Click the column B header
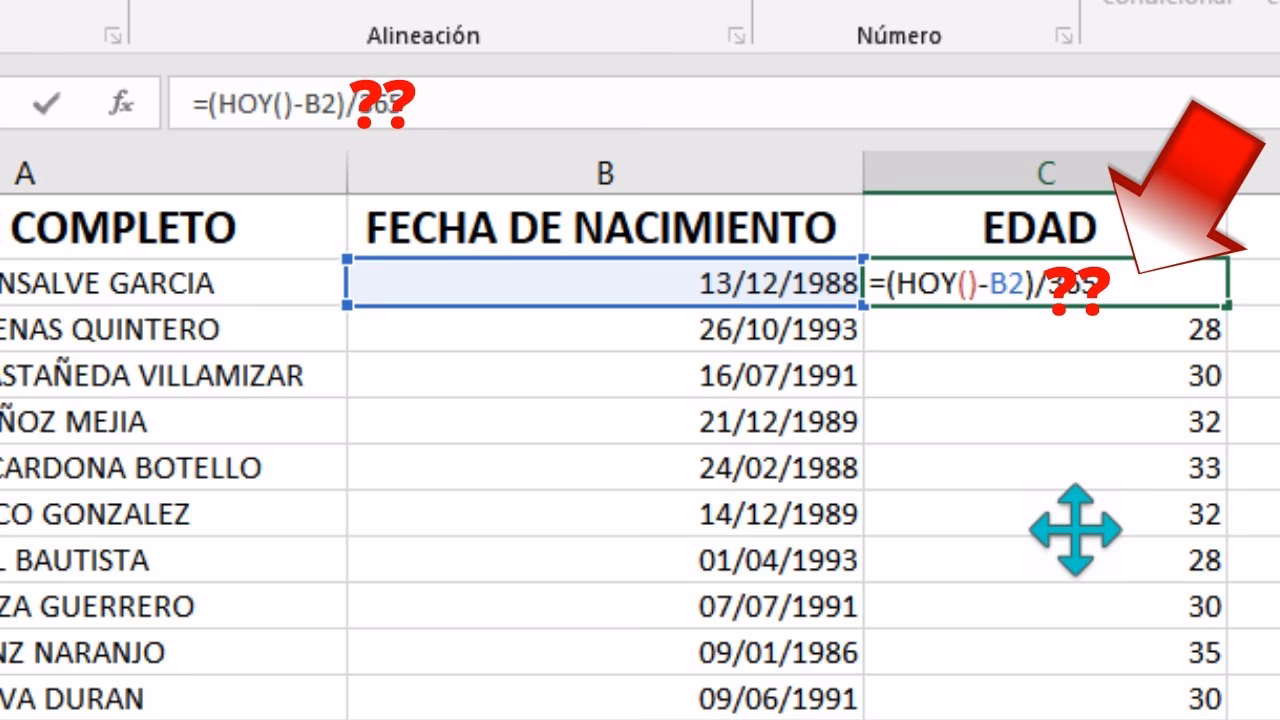This screenshot has height=720, width=1280. [604, 172]
